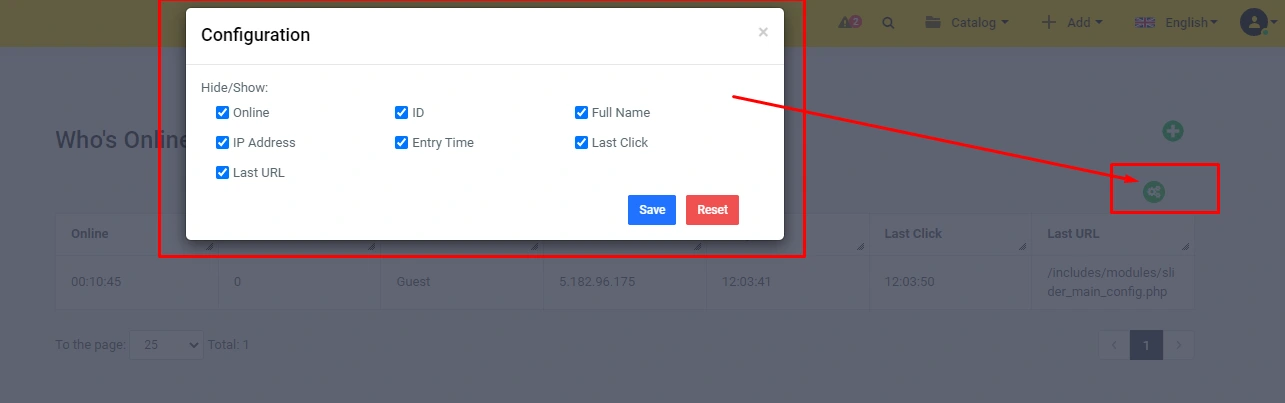Open the Add dropdown menu
The height and width of the screenshot is (403, 1285).
(x=1072, y=22)
